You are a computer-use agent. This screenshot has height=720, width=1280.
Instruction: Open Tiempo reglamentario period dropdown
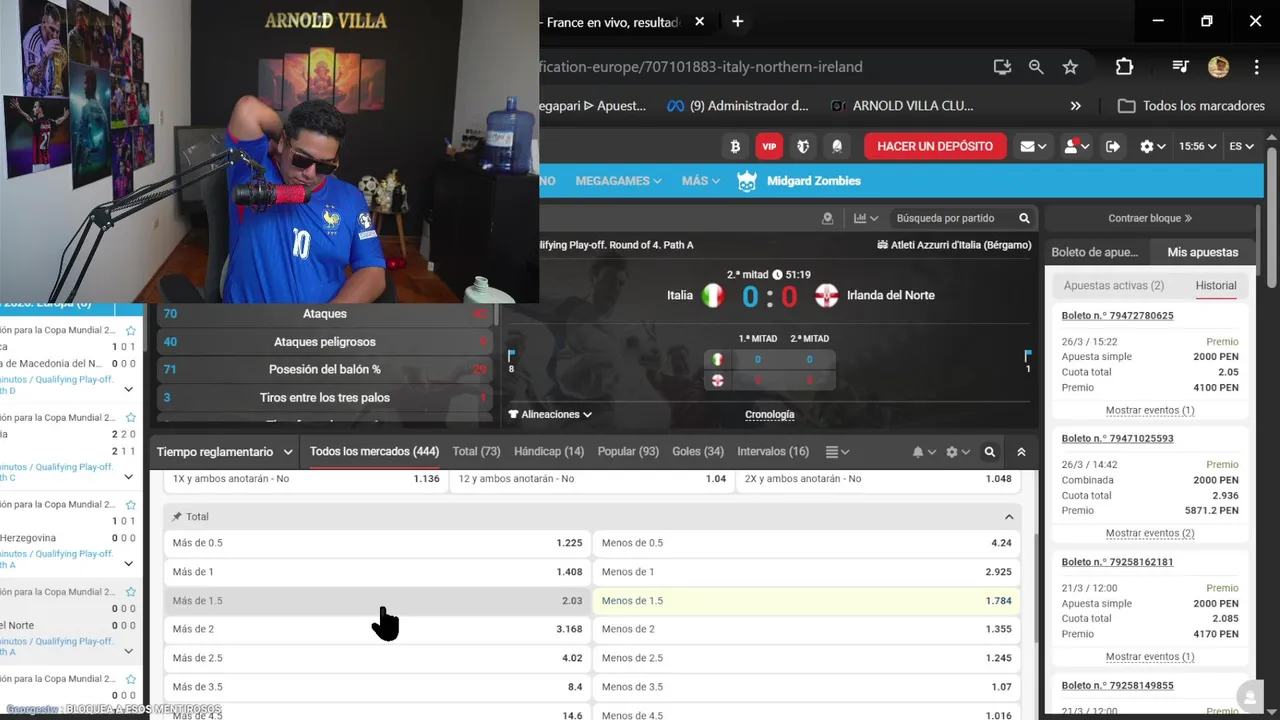pos(225,452)
